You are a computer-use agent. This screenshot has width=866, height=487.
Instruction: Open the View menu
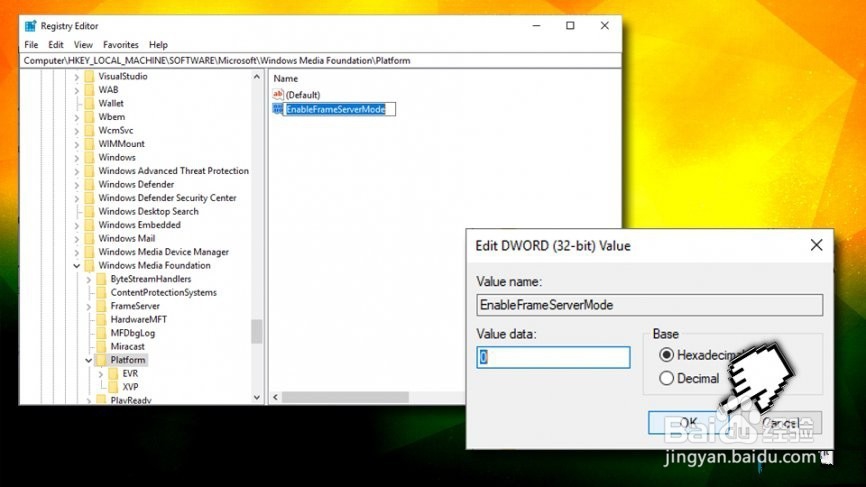(x=83, y=45)
